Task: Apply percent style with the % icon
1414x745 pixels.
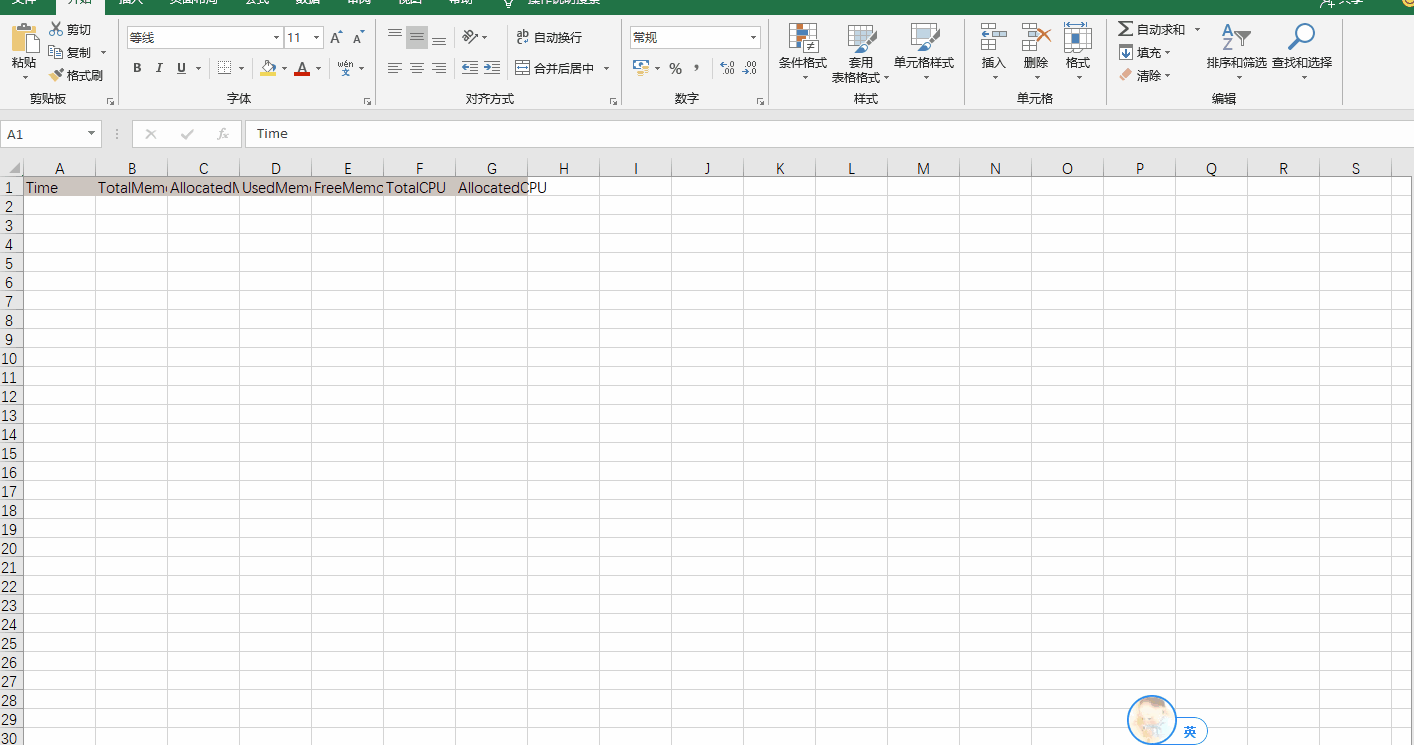Action: [x=675, y=68]
